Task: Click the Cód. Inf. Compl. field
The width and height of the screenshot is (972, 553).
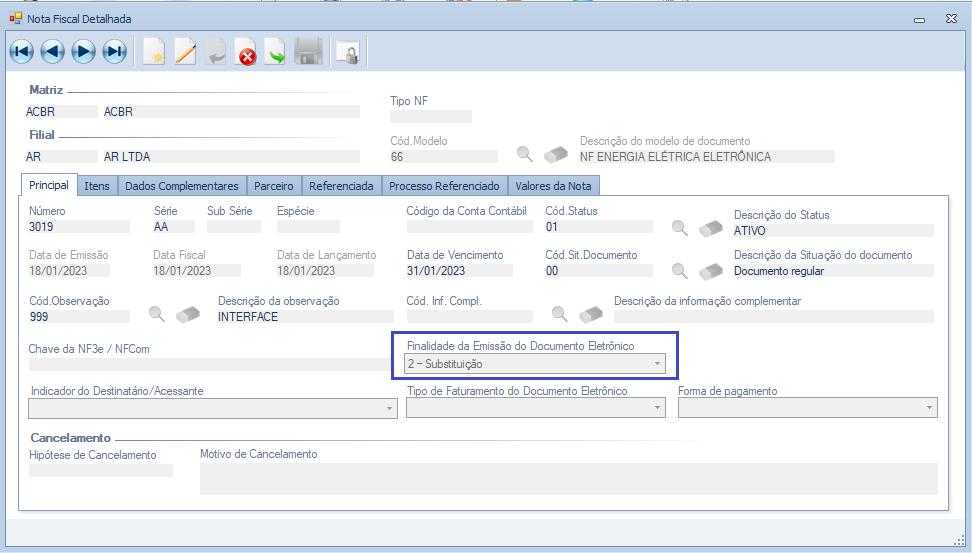Action: [469, 317]
